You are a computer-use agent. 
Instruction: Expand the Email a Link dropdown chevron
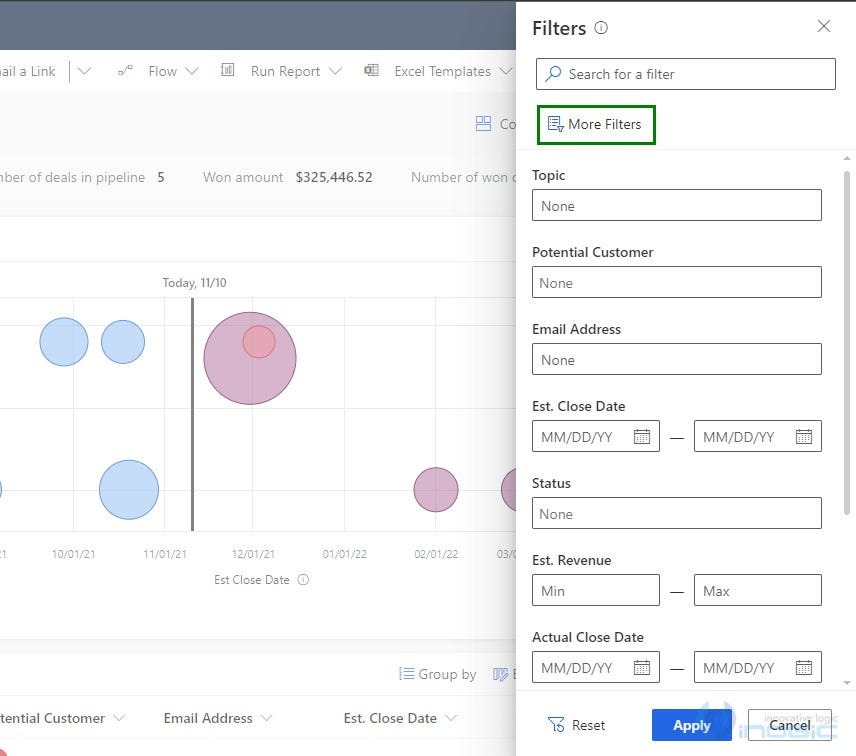coord(84,72)
